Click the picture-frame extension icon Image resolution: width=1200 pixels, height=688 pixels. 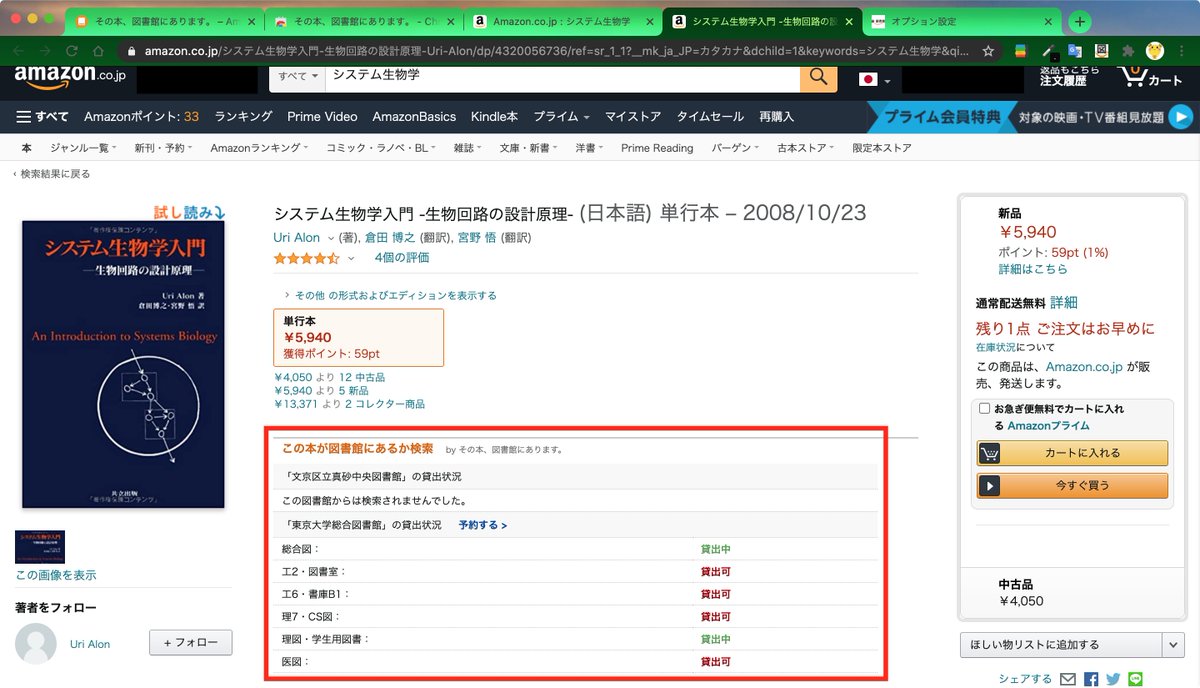1101,50
